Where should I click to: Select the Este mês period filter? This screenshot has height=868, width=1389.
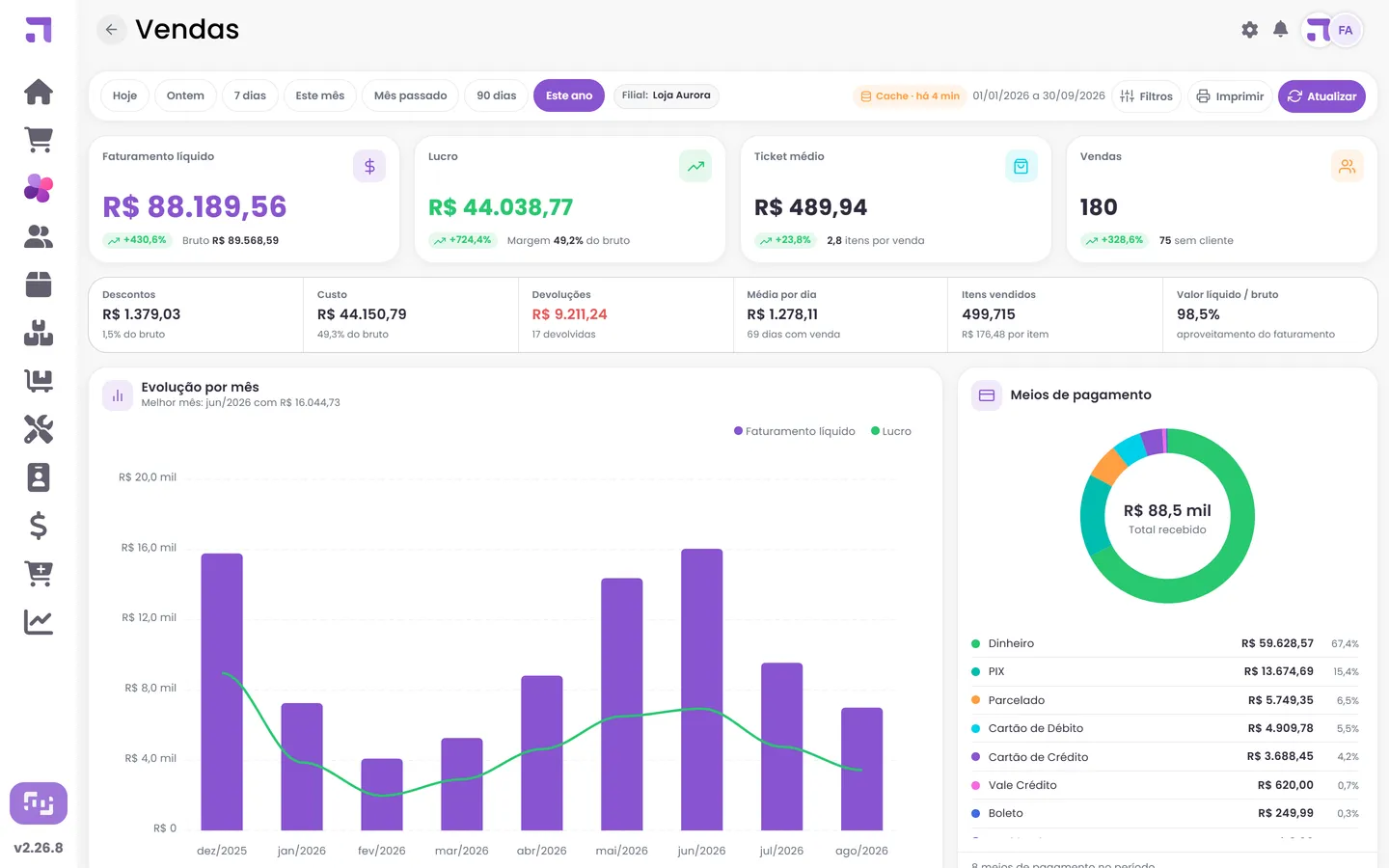[320, 95]
